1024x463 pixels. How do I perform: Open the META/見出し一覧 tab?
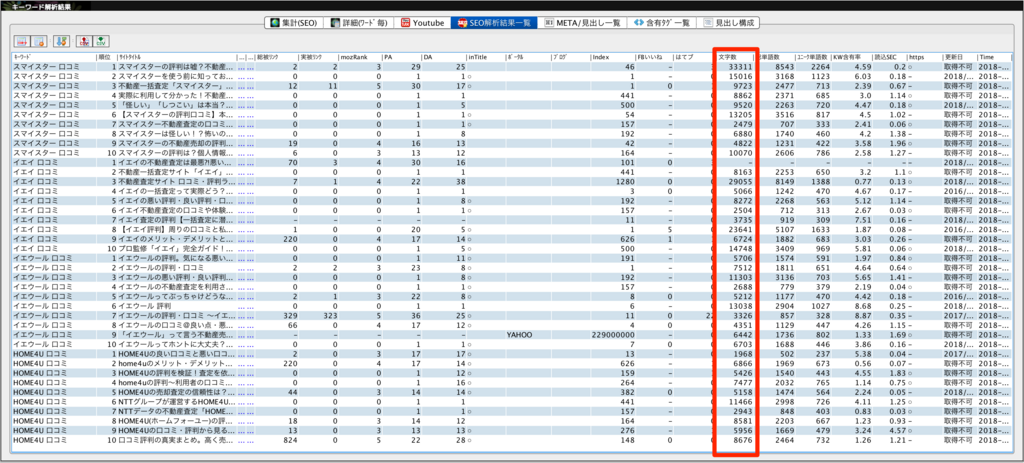point(582,23)
